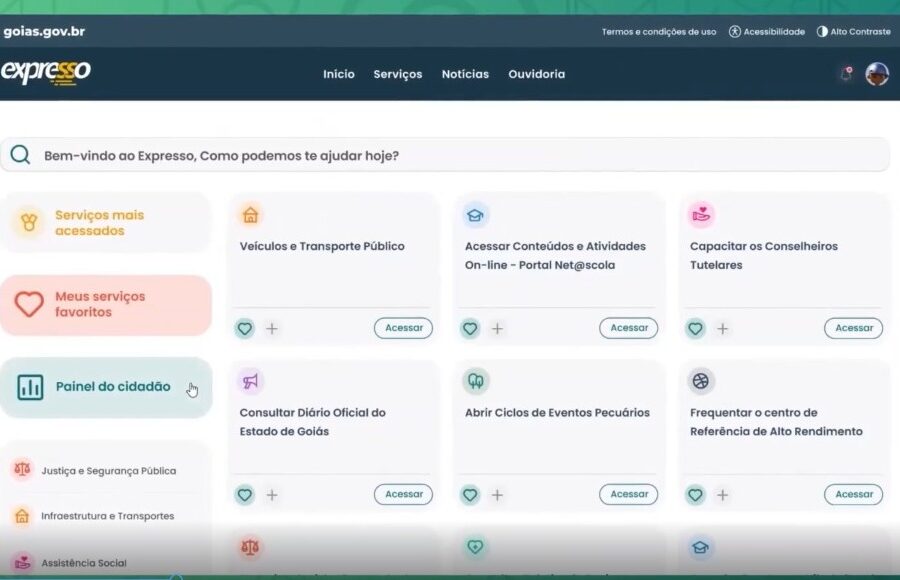Click Consultar Diário Oficial do Estado de Goiás title

(x=313, y=422)
